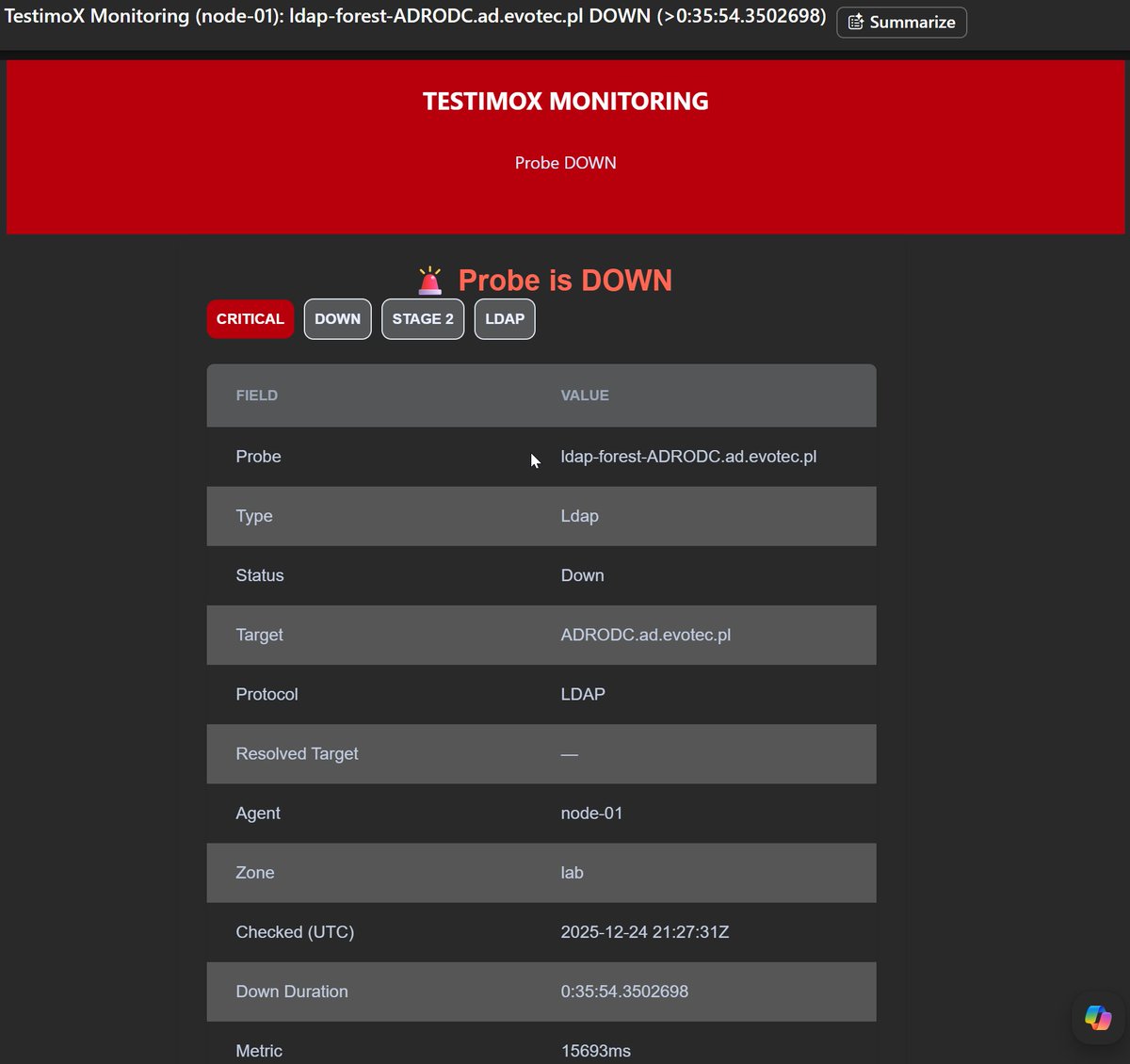This screenshot has width=1130, height=1064.
Task: Click the Zone field label
Action: (255, 873)
